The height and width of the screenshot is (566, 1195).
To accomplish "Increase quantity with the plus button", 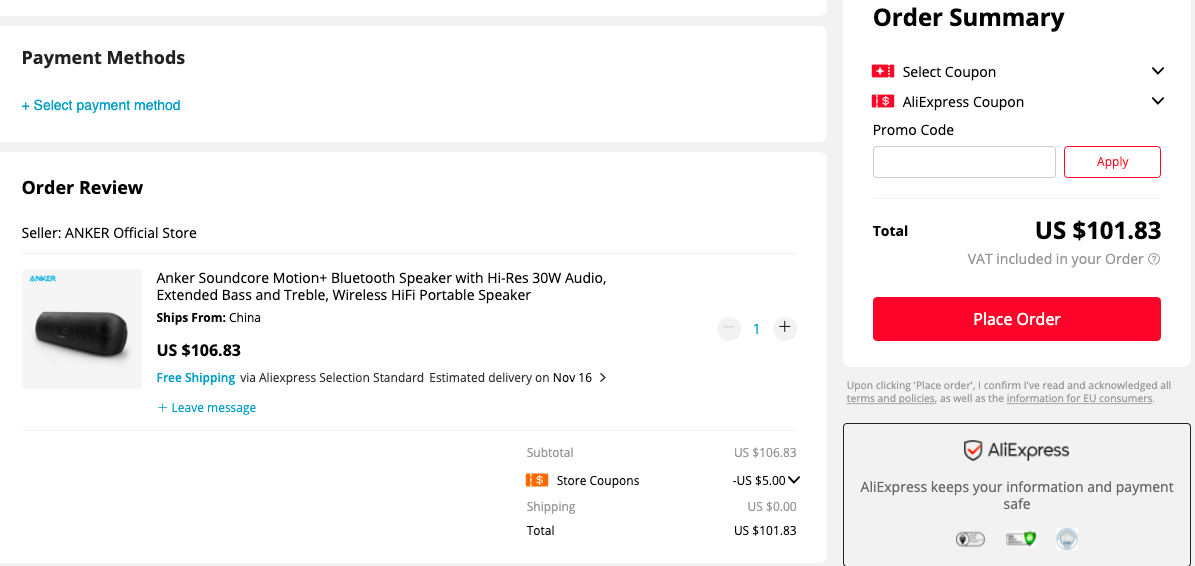I will 784,328.
